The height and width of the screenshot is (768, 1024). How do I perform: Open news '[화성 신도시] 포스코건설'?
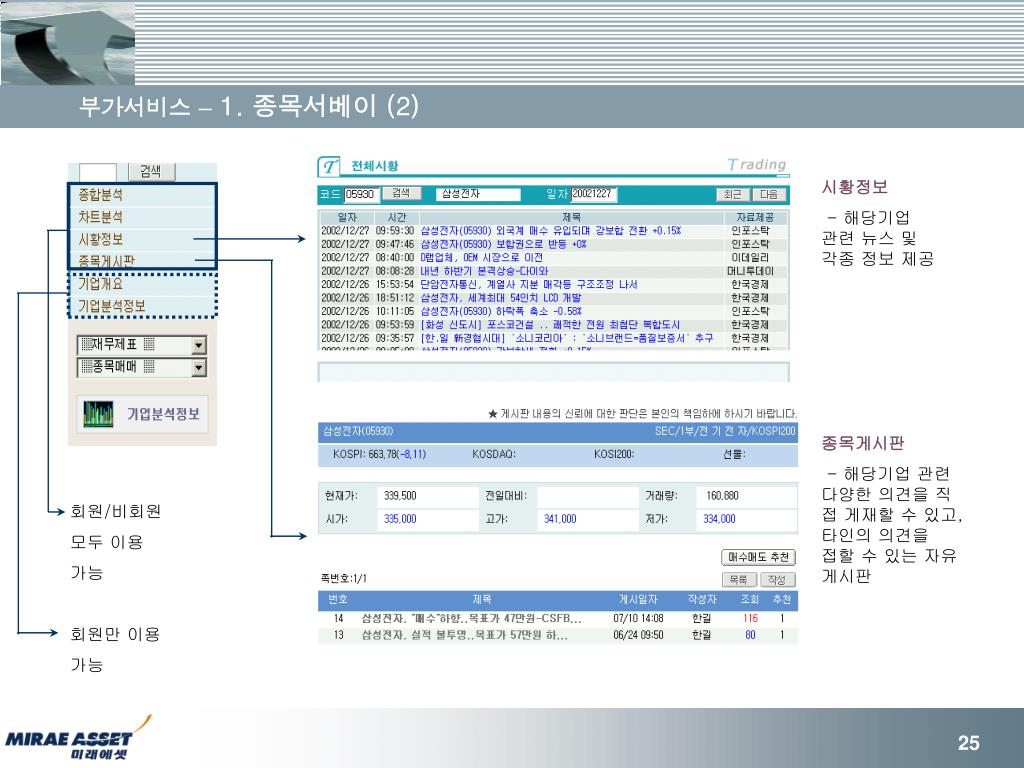(x=550, y=325)
